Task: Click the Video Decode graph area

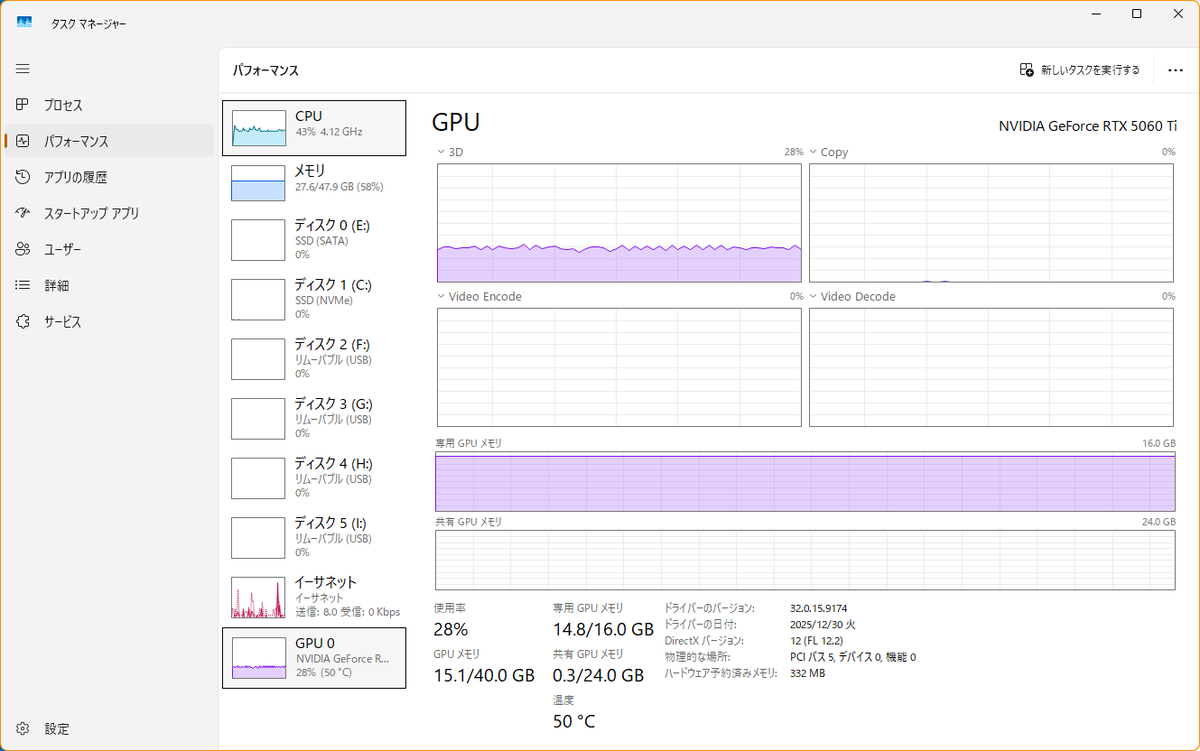Action: [991, 367]
